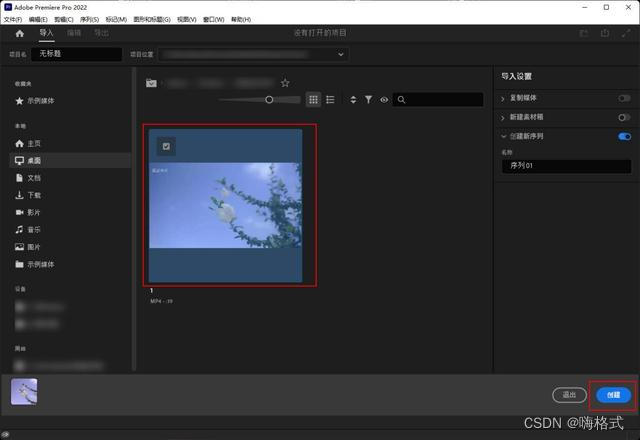Screen dimensions: 640x440
Task: Expand the 复制媒体 section chevron
Action: [503, 98]
